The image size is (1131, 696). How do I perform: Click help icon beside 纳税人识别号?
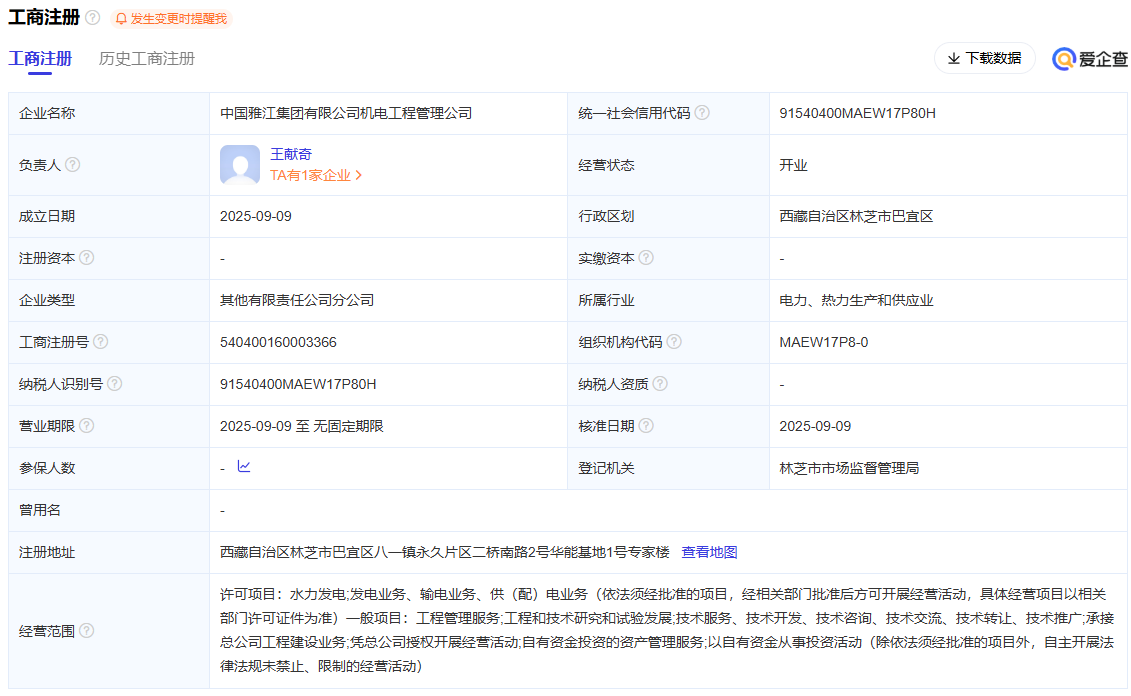click(x=115, y=384)
